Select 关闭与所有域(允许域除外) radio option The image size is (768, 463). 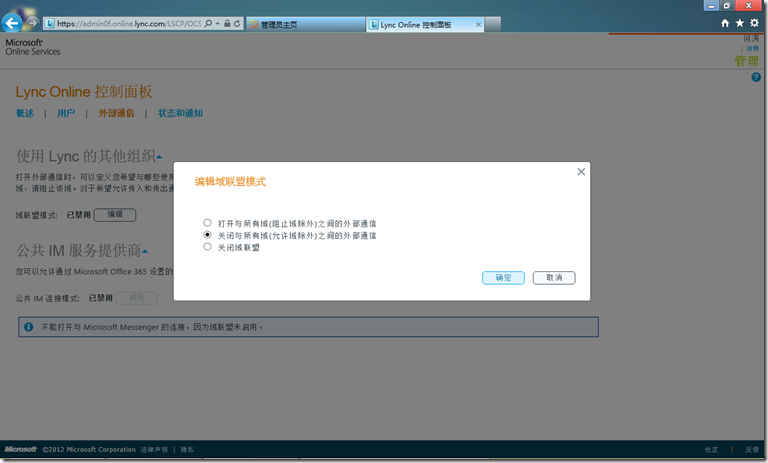207,235
